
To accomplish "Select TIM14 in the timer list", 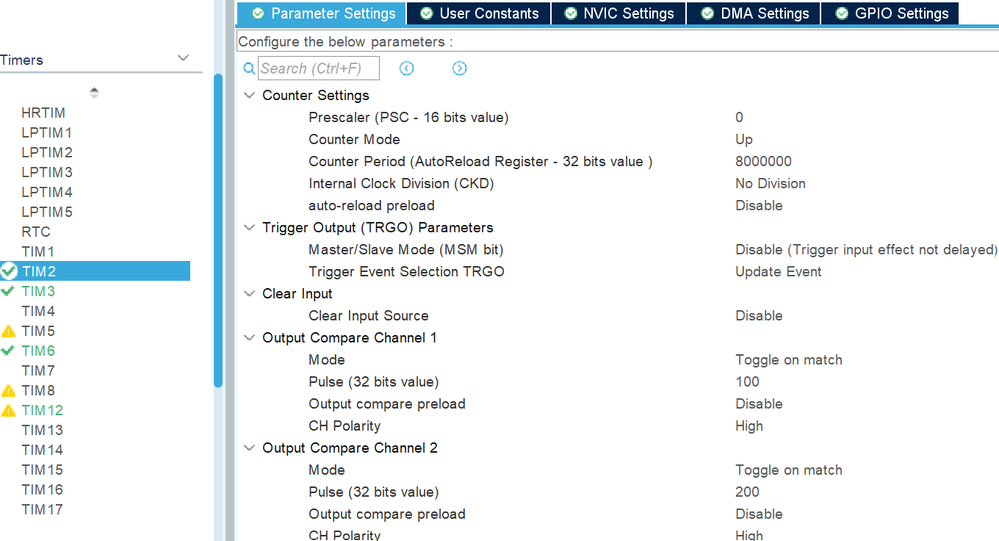I will (42, 450).
